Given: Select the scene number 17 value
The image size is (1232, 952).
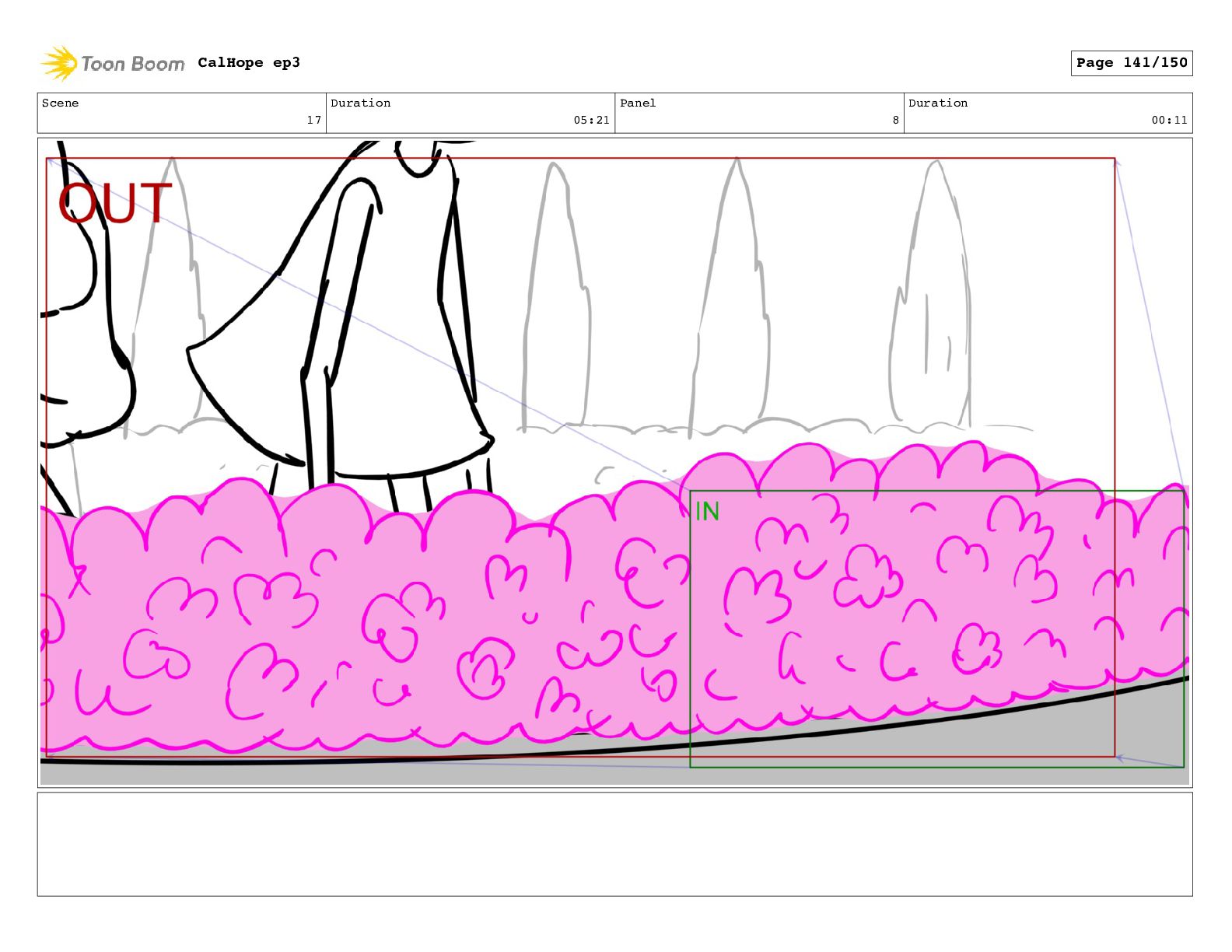Looking at the screenshot, I should pyautogui.click(x=313, y=121).
